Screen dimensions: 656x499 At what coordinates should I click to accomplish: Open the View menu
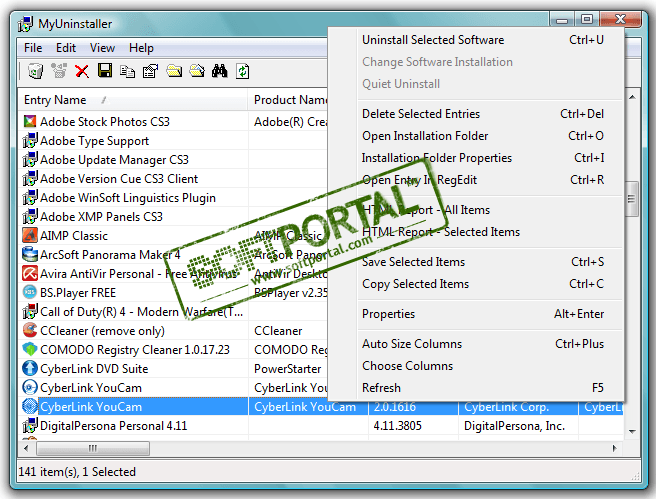coord(102,48)
